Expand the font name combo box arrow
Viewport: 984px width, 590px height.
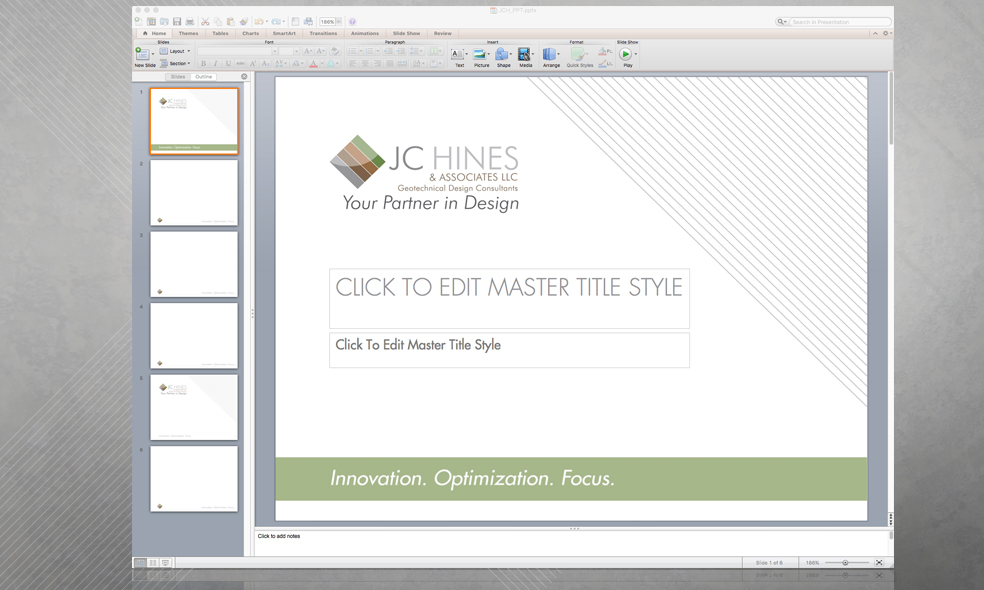point(275,51)
